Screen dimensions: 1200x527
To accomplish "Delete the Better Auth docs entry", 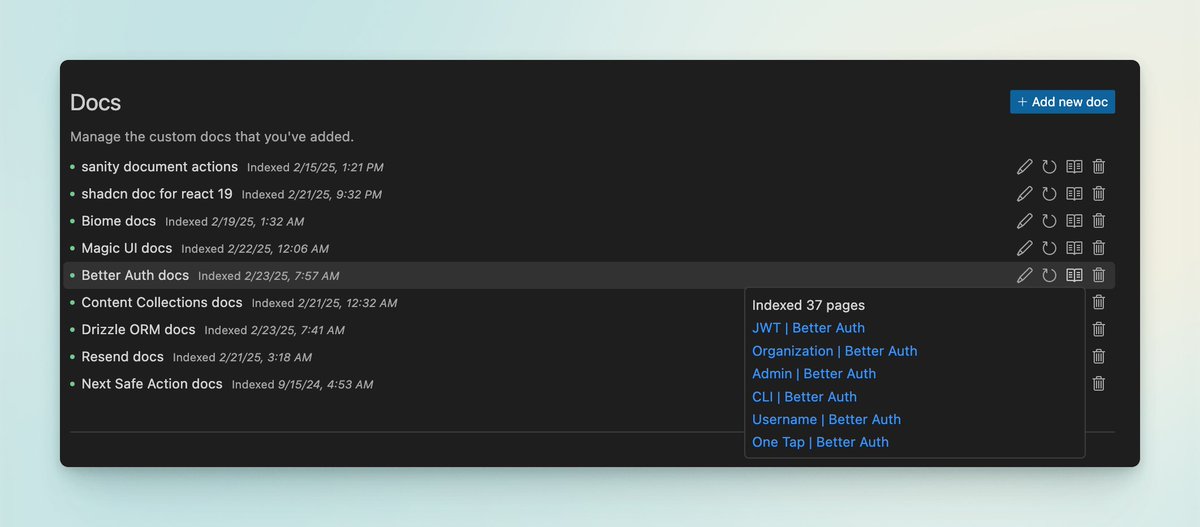I will pyautogui.click(x=1099, y=275).
